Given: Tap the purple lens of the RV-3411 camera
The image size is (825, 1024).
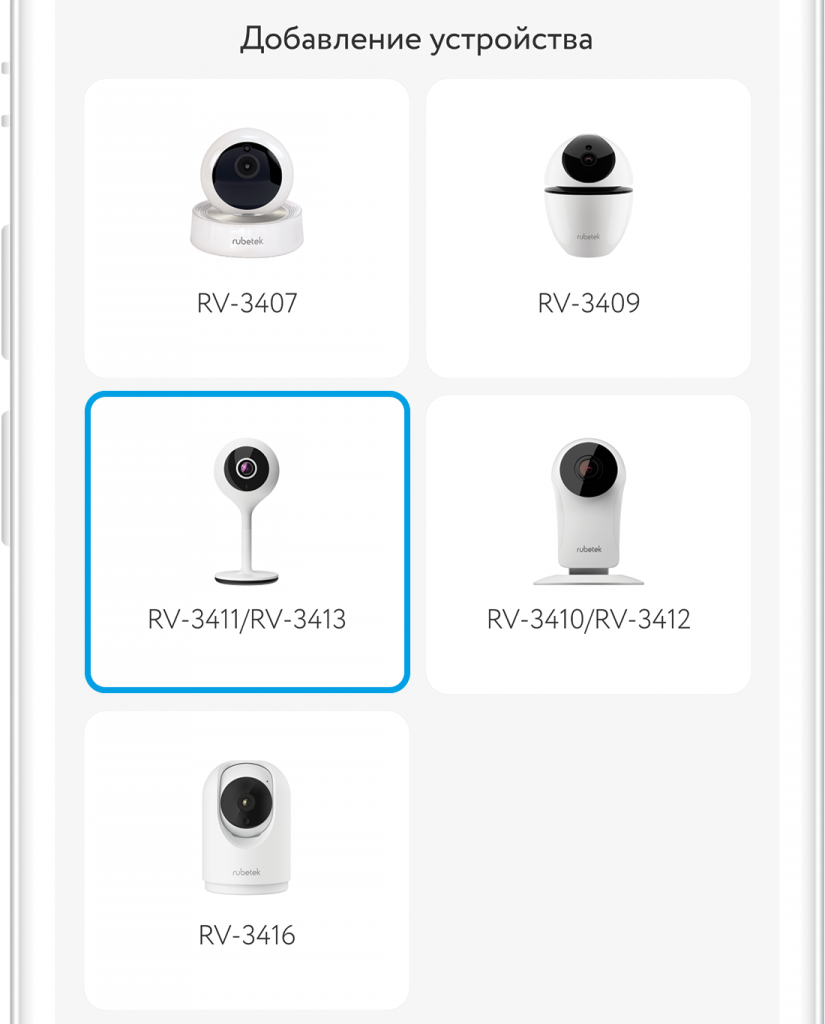Looking at the screenshot, I should [x=246, y=468].
